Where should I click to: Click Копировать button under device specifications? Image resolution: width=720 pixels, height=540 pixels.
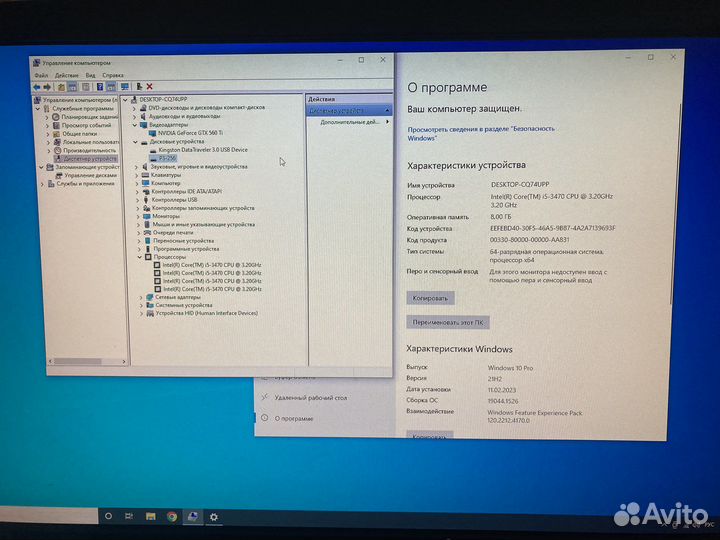pos(430,298)
